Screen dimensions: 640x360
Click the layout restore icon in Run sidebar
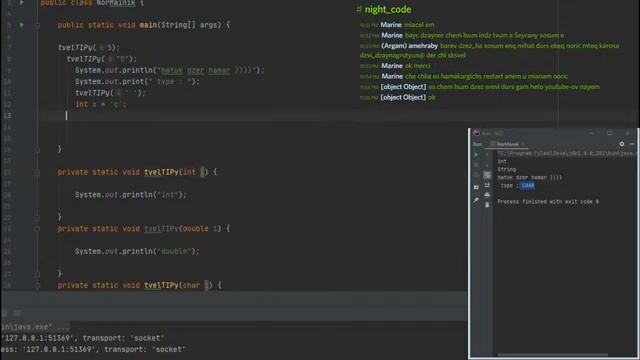476,187
